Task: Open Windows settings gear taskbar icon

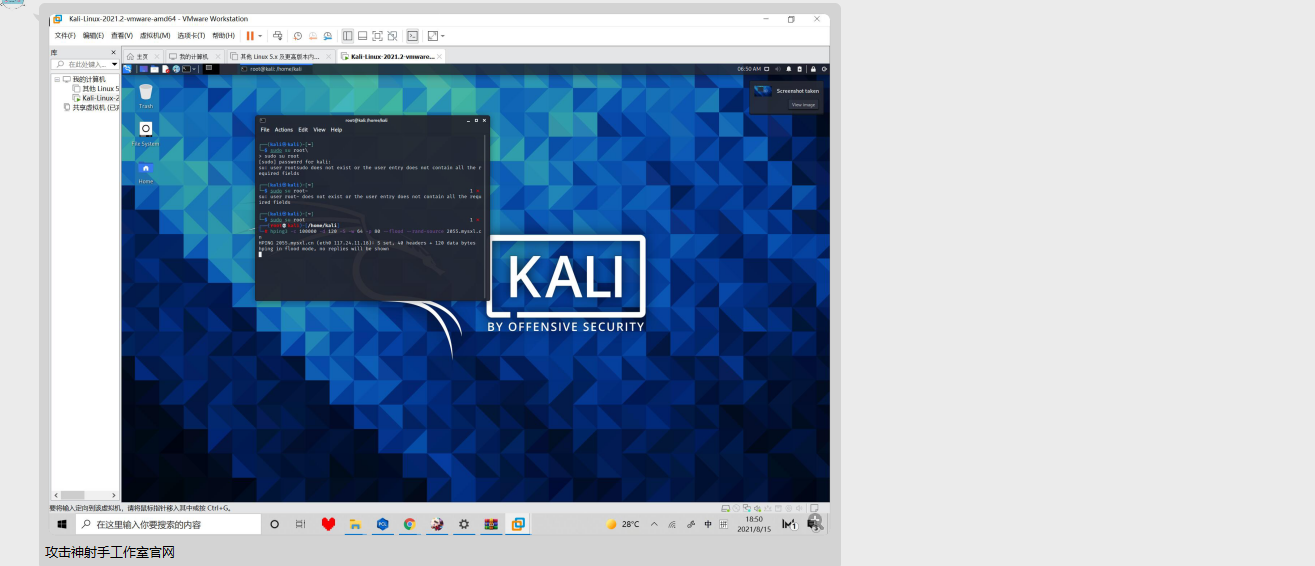Action: [x=464, y=524]
